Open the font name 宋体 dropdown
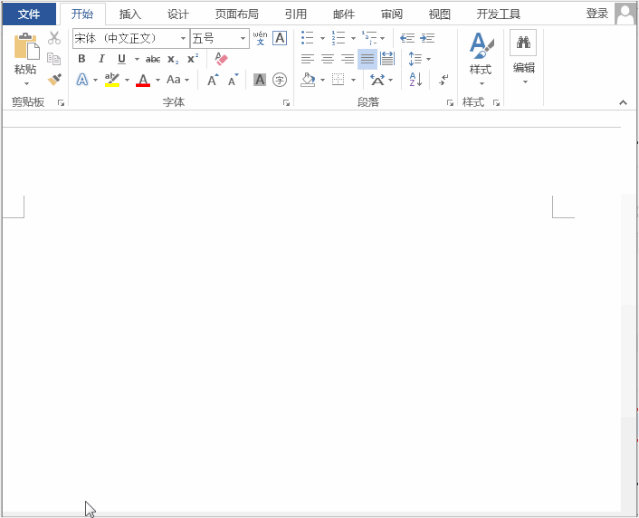This screenshot has height=518, width=639. tap(183, 38)
